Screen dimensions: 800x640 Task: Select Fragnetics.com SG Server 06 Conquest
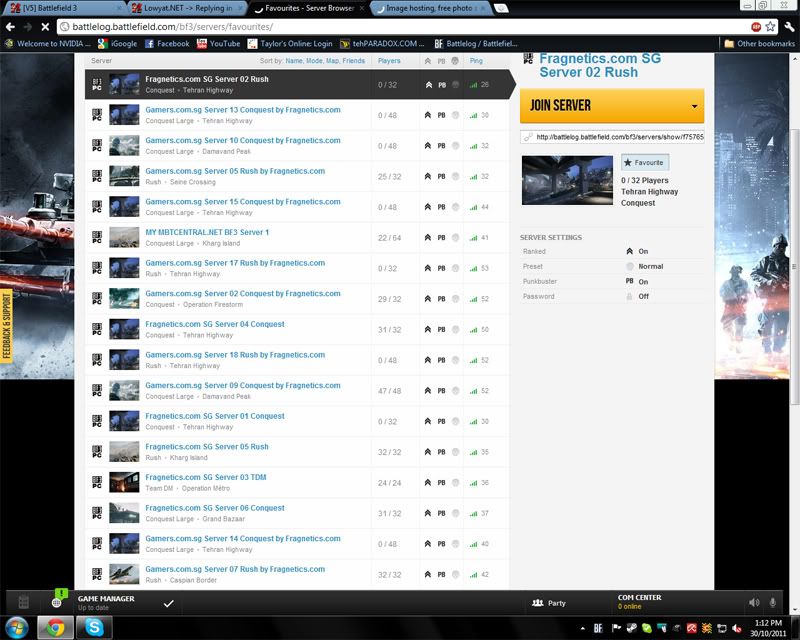[297, 513]
